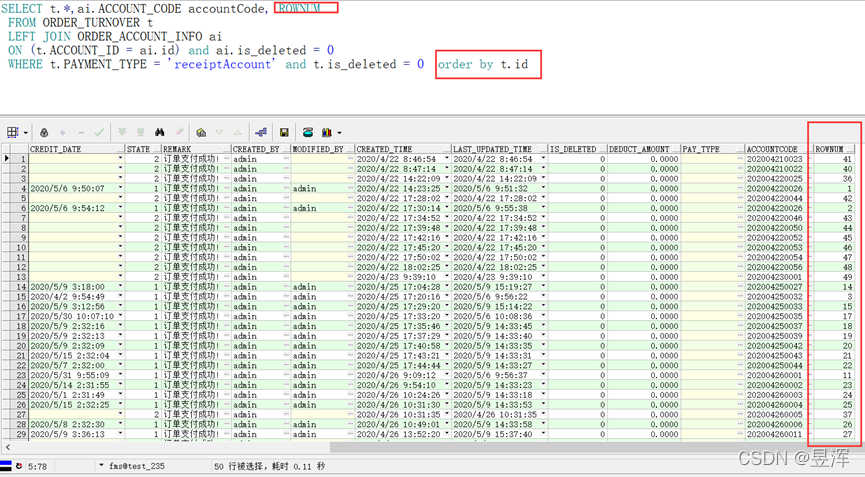Click the ACCOUNTCODE column header
The image size is (865, 477).
tap(778, 149)
